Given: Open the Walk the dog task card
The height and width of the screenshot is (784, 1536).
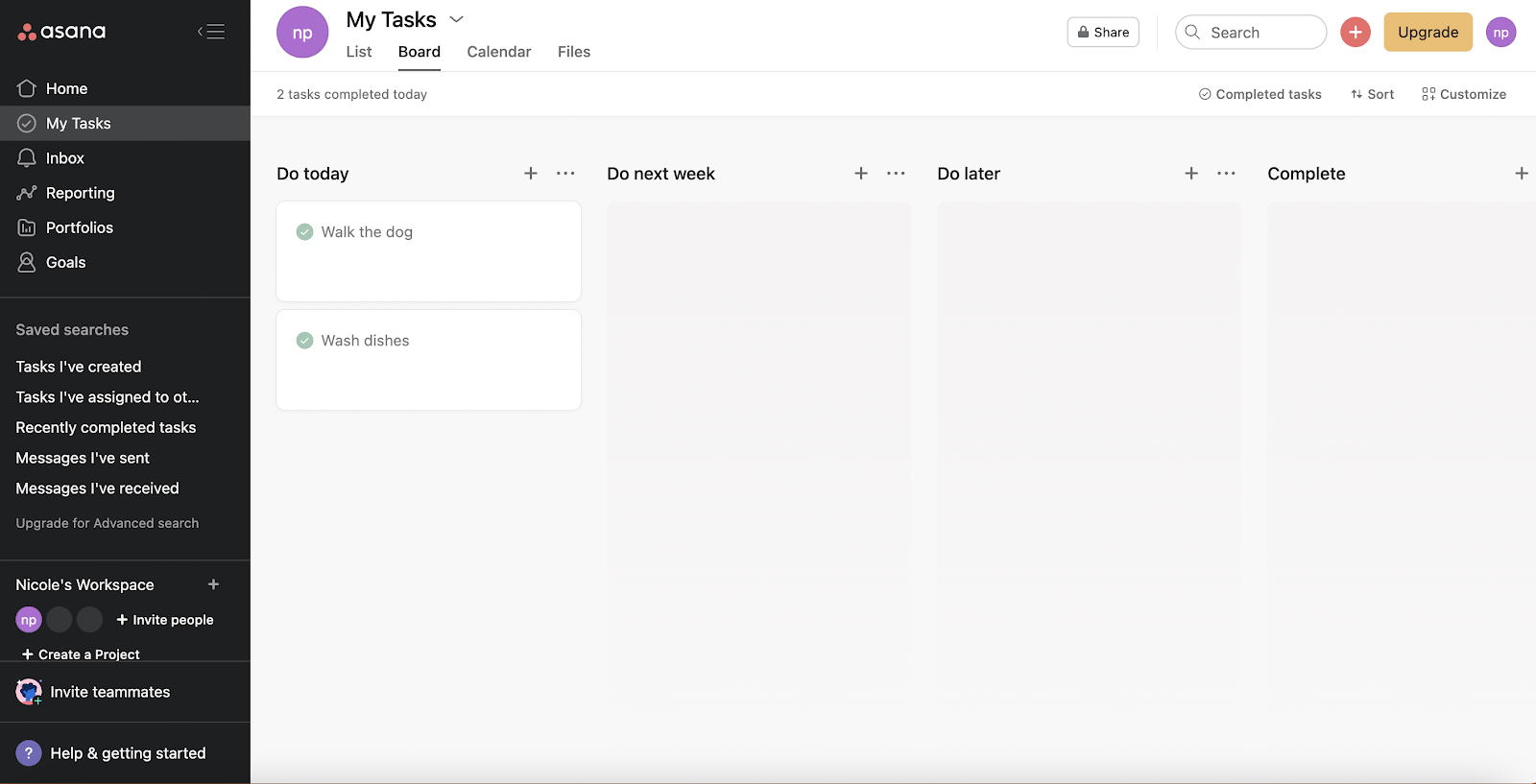Looking at the screenshot, I should tap(428, 251).
